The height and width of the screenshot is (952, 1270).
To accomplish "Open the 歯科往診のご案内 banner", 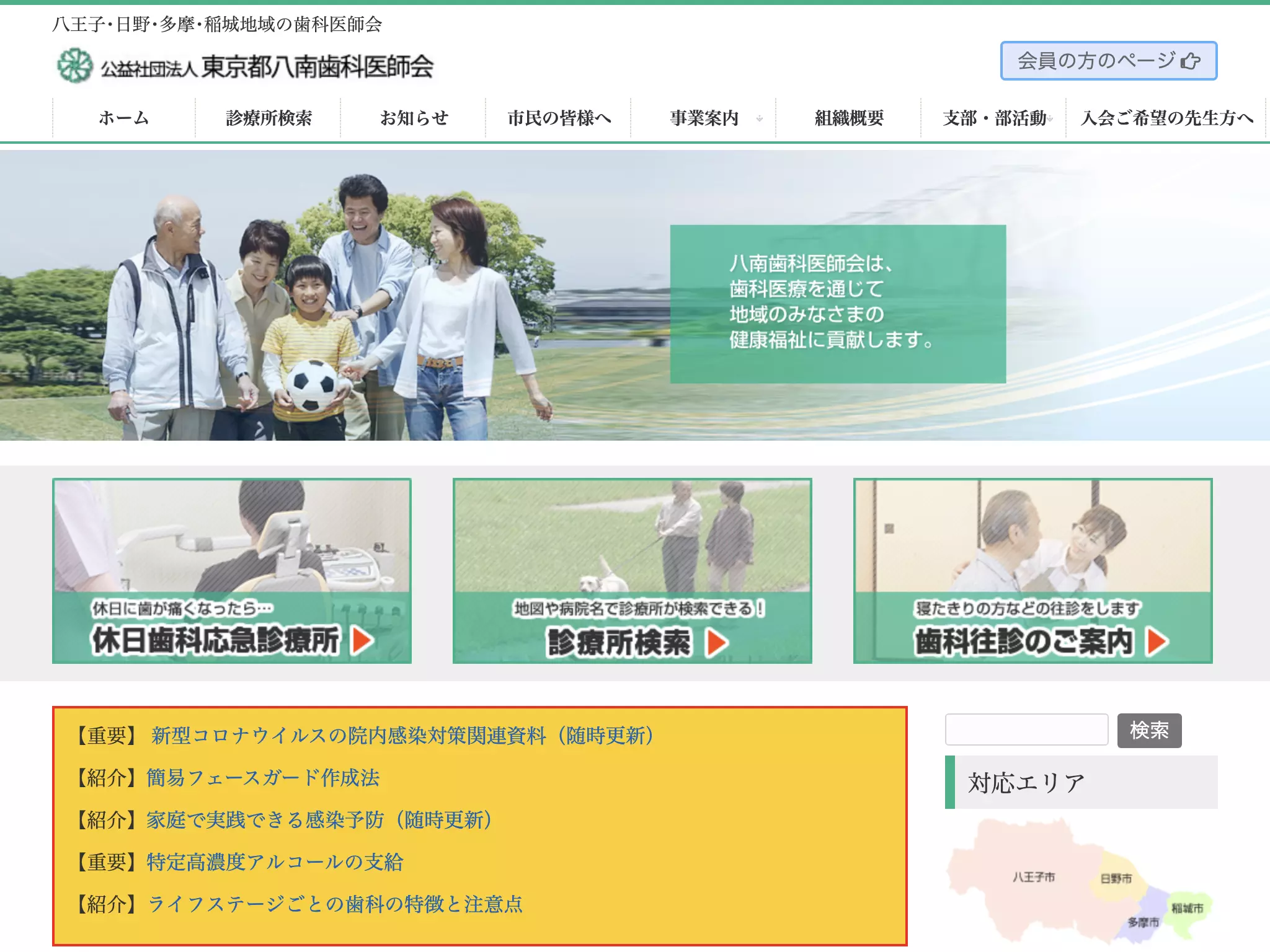I will pyautogui.click(x=1032, y=571).
